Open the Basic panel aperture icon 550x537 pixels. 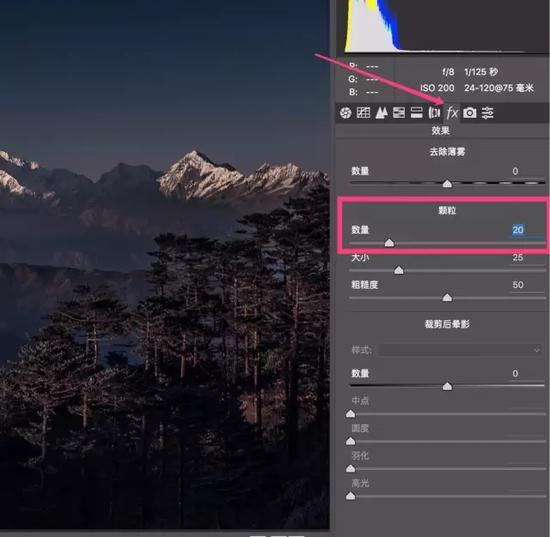tap(346, 113)
